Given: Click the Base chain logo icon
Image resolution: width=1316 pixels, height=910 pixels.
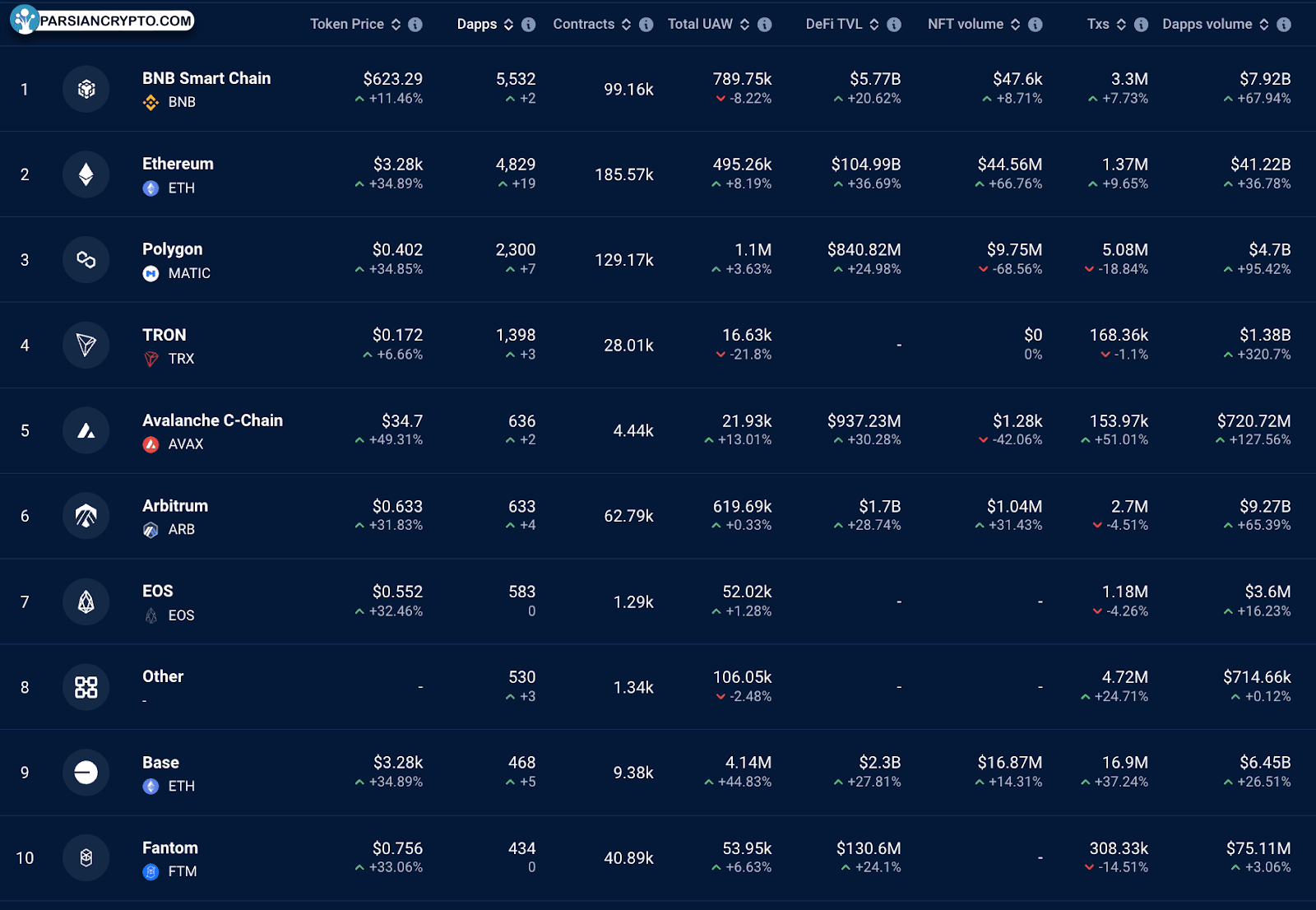Looking at the screenshot, I should click(x=86, y=773).
